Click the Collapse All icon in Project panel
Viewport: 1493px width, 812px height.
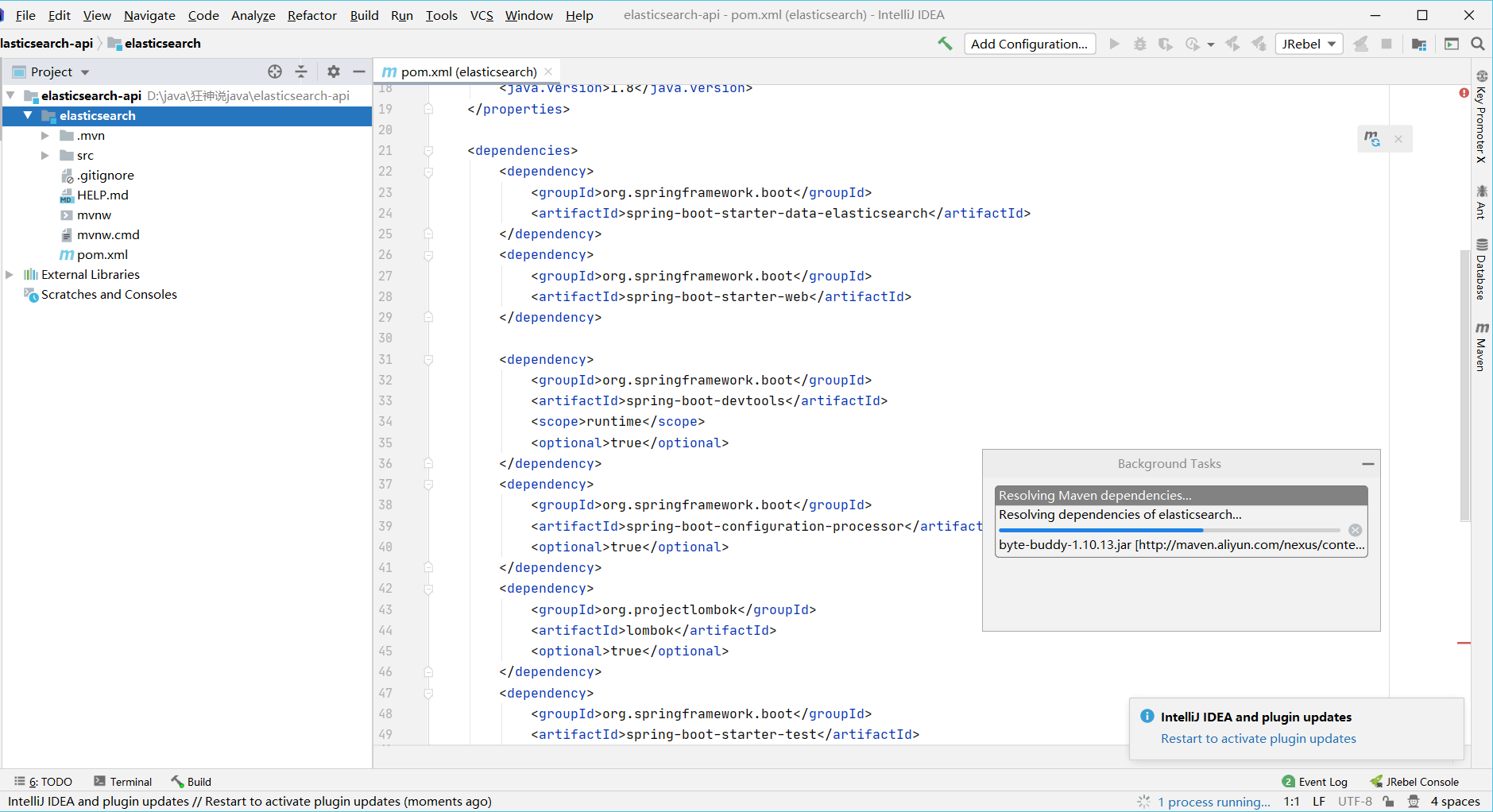click(x=301, y=72)
